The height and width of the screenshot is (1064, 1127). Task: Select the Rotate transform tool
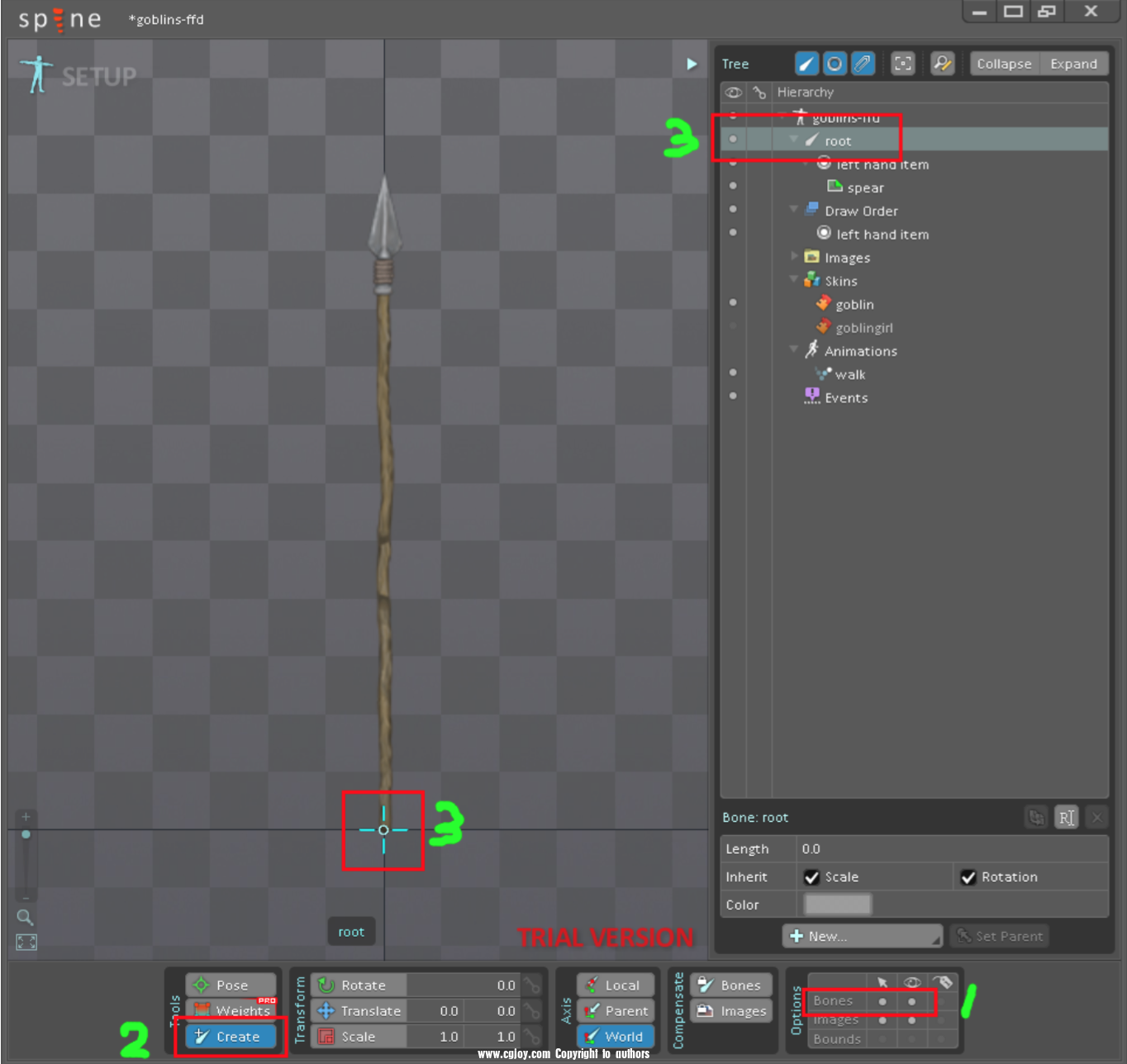[358, 985]
